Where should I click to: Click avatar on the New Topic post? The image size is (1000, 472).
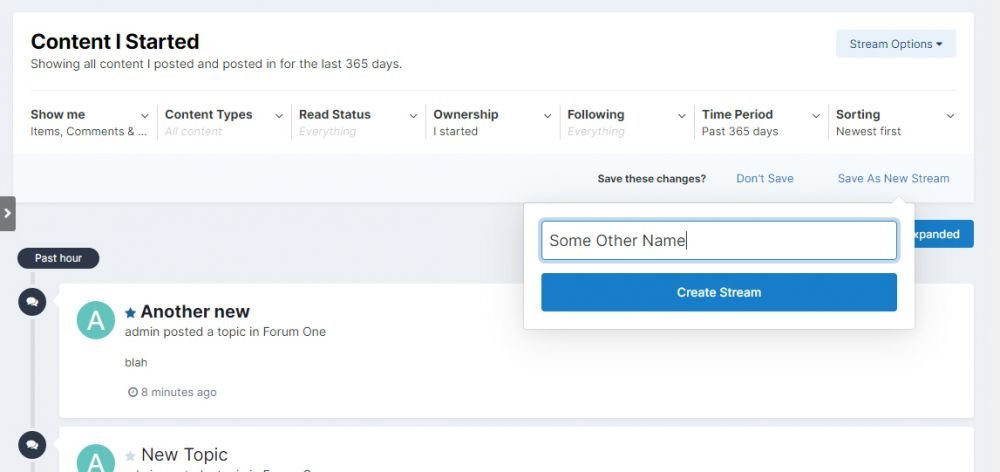click(96, 459)
